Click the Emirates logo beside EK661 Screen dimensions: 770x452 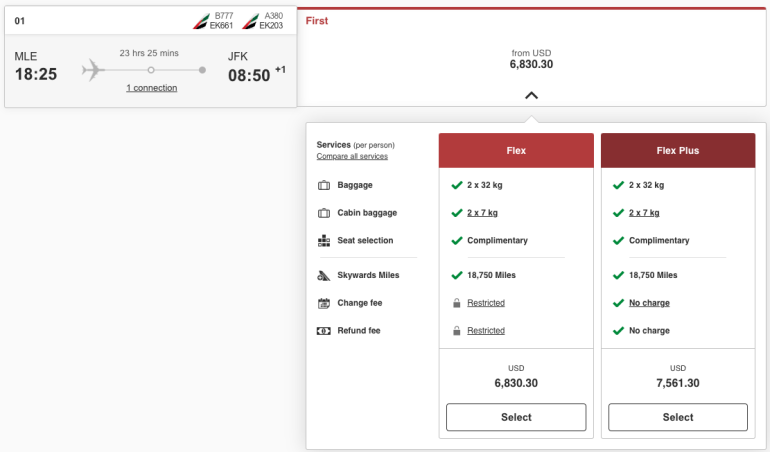pos(200,20)
